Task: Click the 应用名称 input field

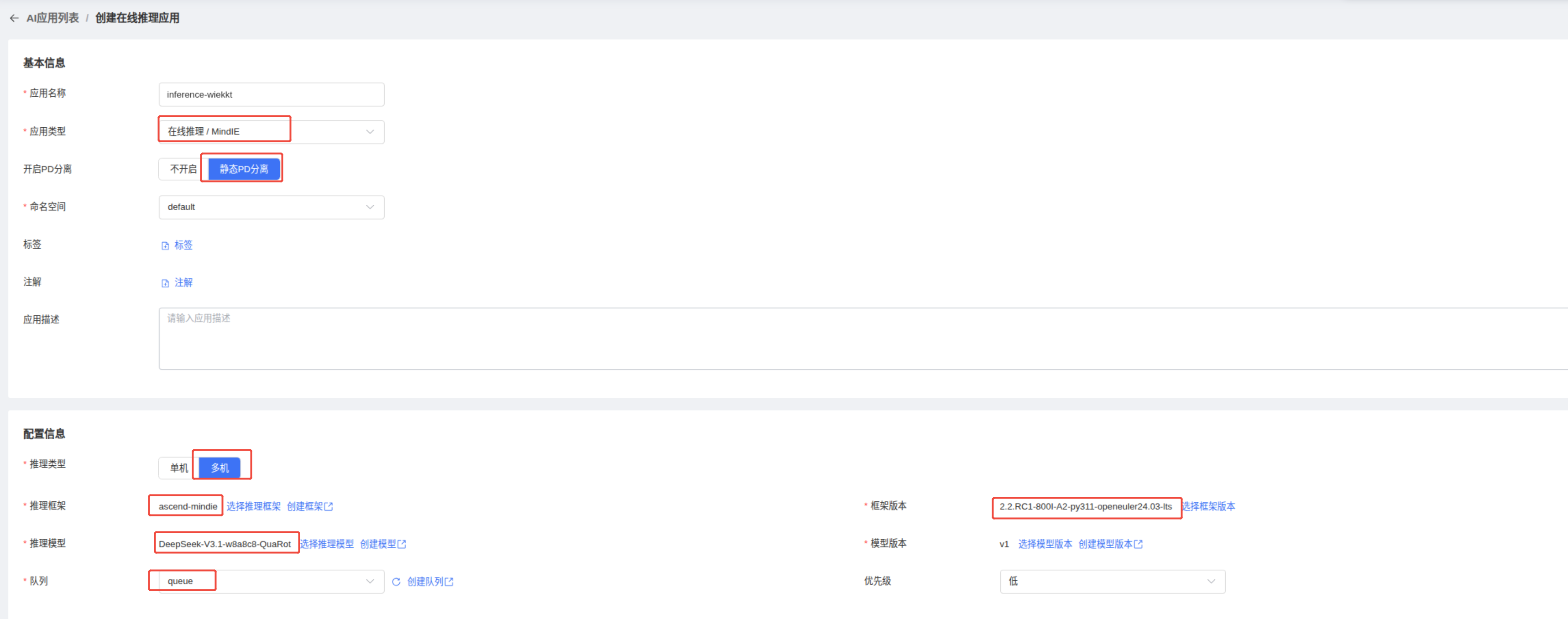Action: [x=271, y=95]
